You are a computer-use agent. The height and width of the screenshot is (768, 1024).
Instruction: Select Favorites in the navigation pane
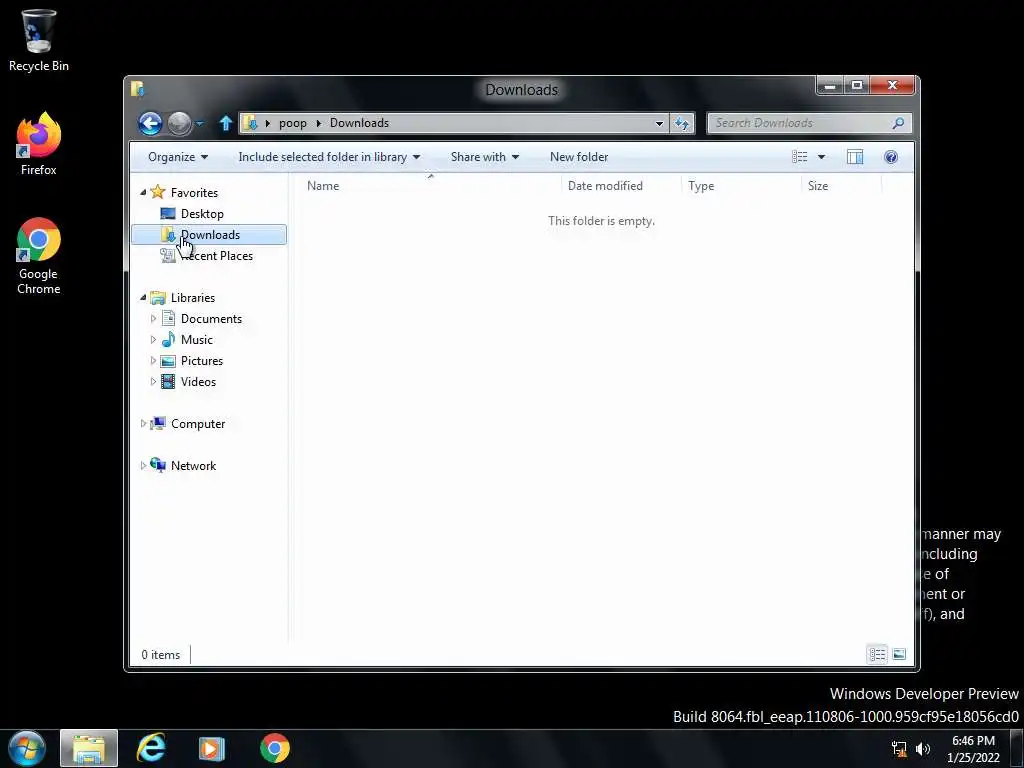click(194, 193)
